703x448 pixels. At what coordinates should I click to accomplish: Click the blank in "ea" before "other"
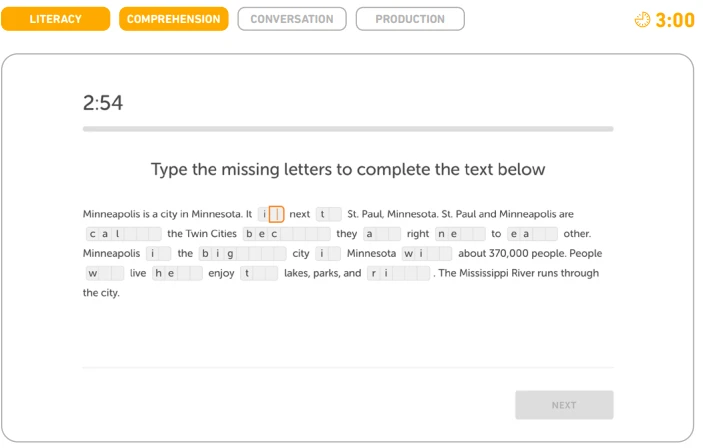(538, 234)
